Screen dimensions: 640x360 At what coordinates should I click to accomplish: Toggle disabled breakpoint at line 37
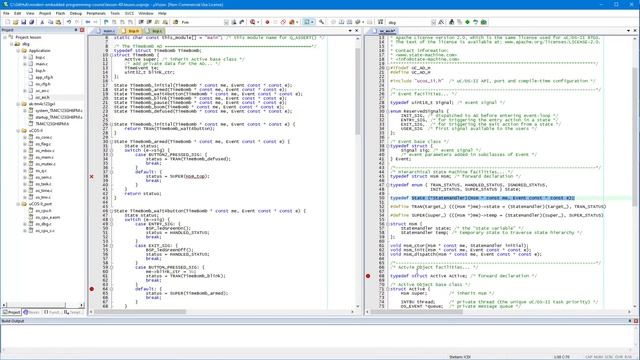(x=92, y=176)
